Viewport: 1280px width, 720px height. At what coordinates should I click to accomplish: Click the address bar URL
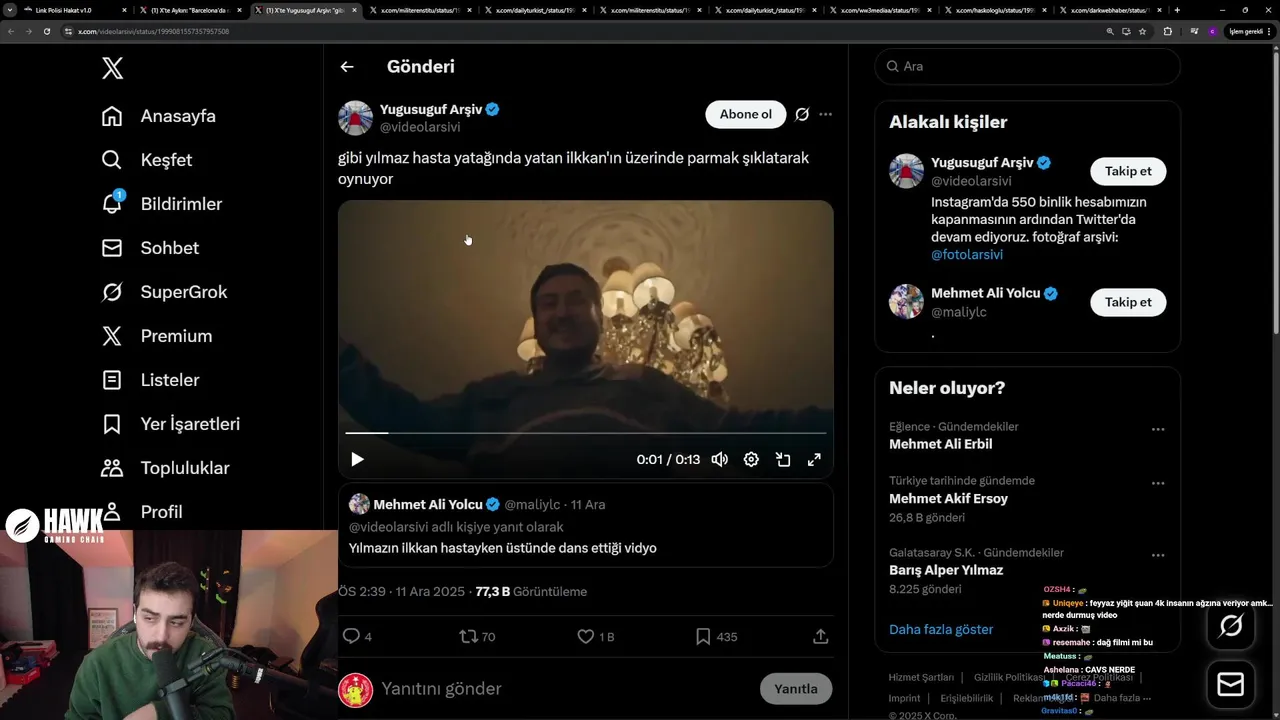153,31
